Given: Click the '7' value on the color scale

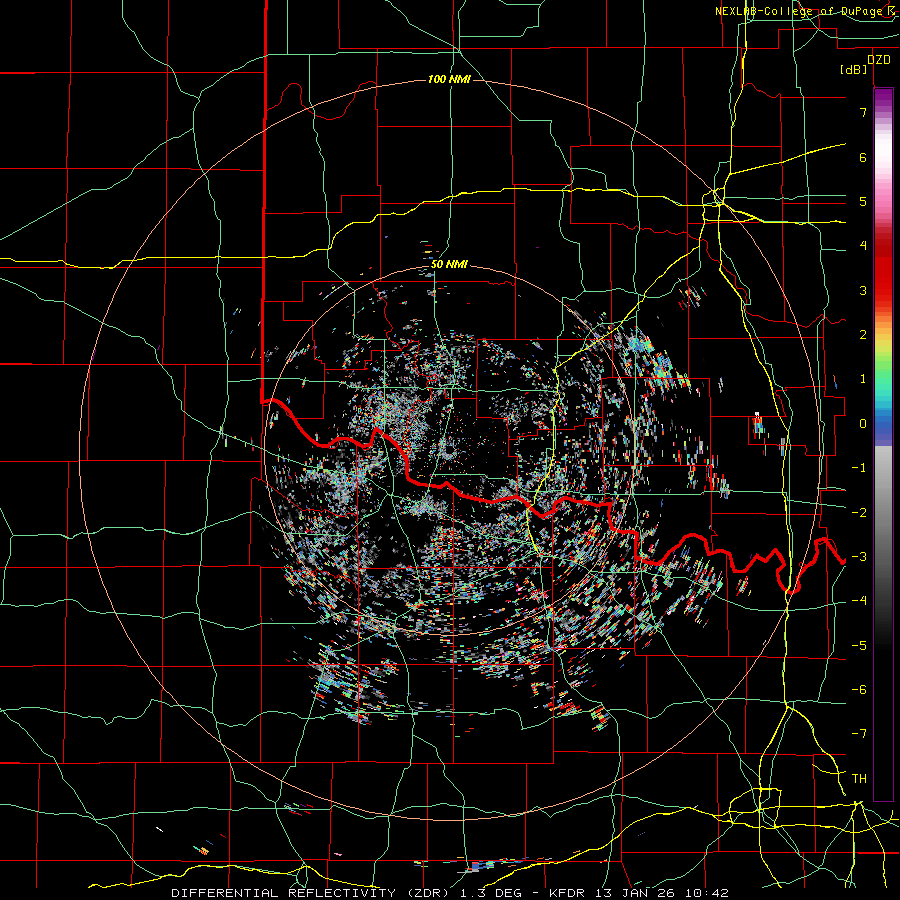Looking at the screenshot, I should point(863,112).
